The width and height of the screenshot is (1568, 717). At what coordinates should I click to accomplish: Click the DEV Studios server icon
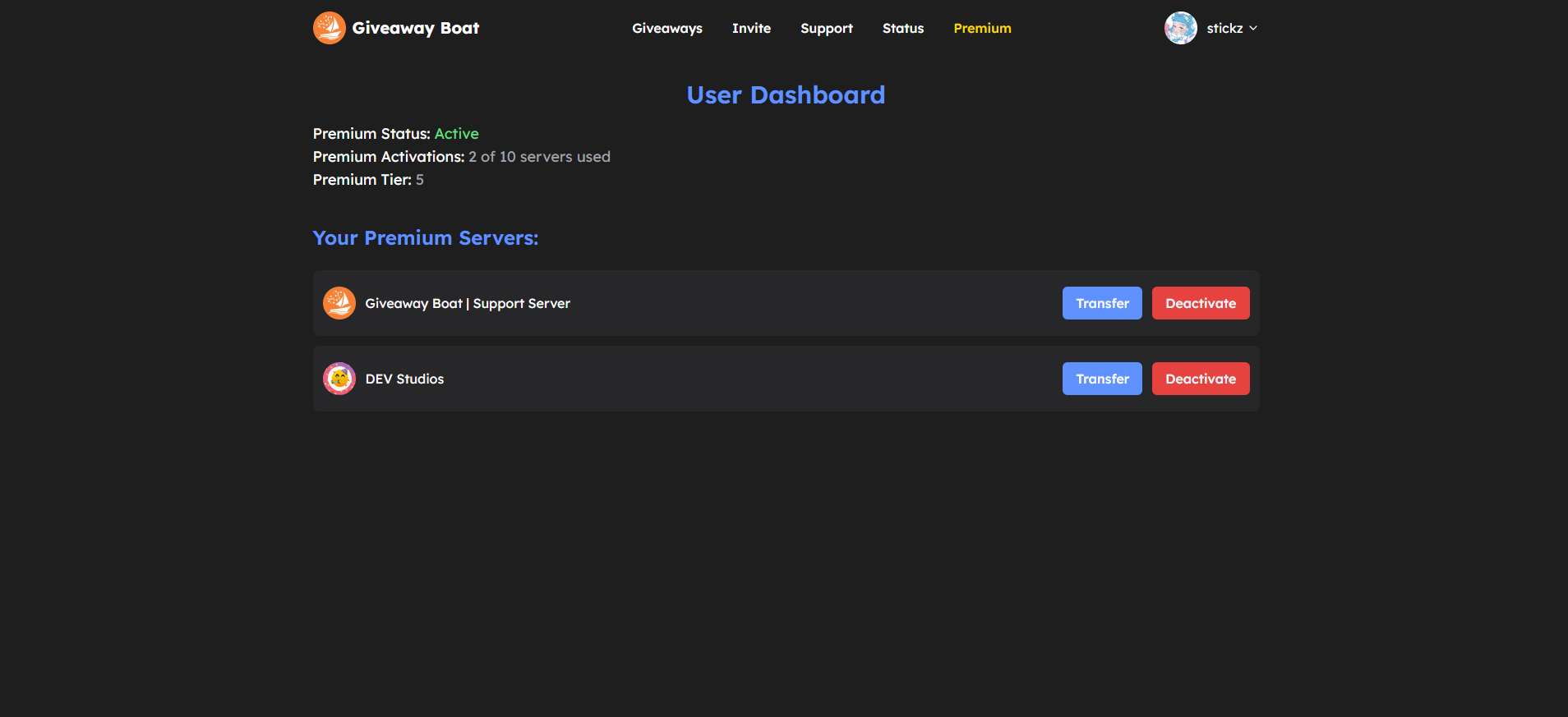pos(339,379)
